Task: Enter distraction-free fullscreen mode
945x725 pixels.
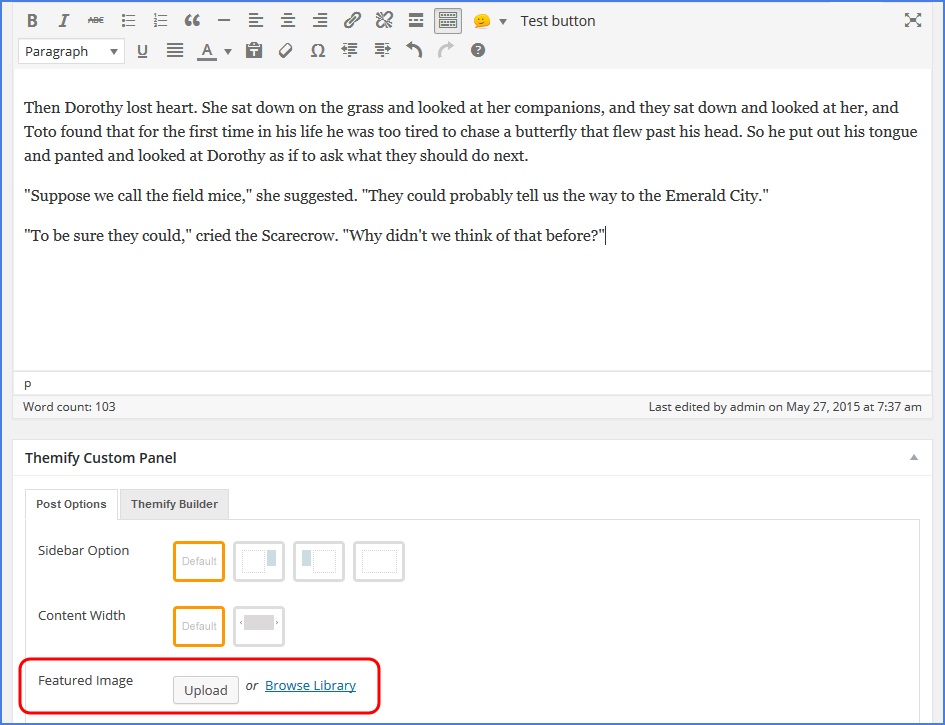Action: (x=912, y=21)
